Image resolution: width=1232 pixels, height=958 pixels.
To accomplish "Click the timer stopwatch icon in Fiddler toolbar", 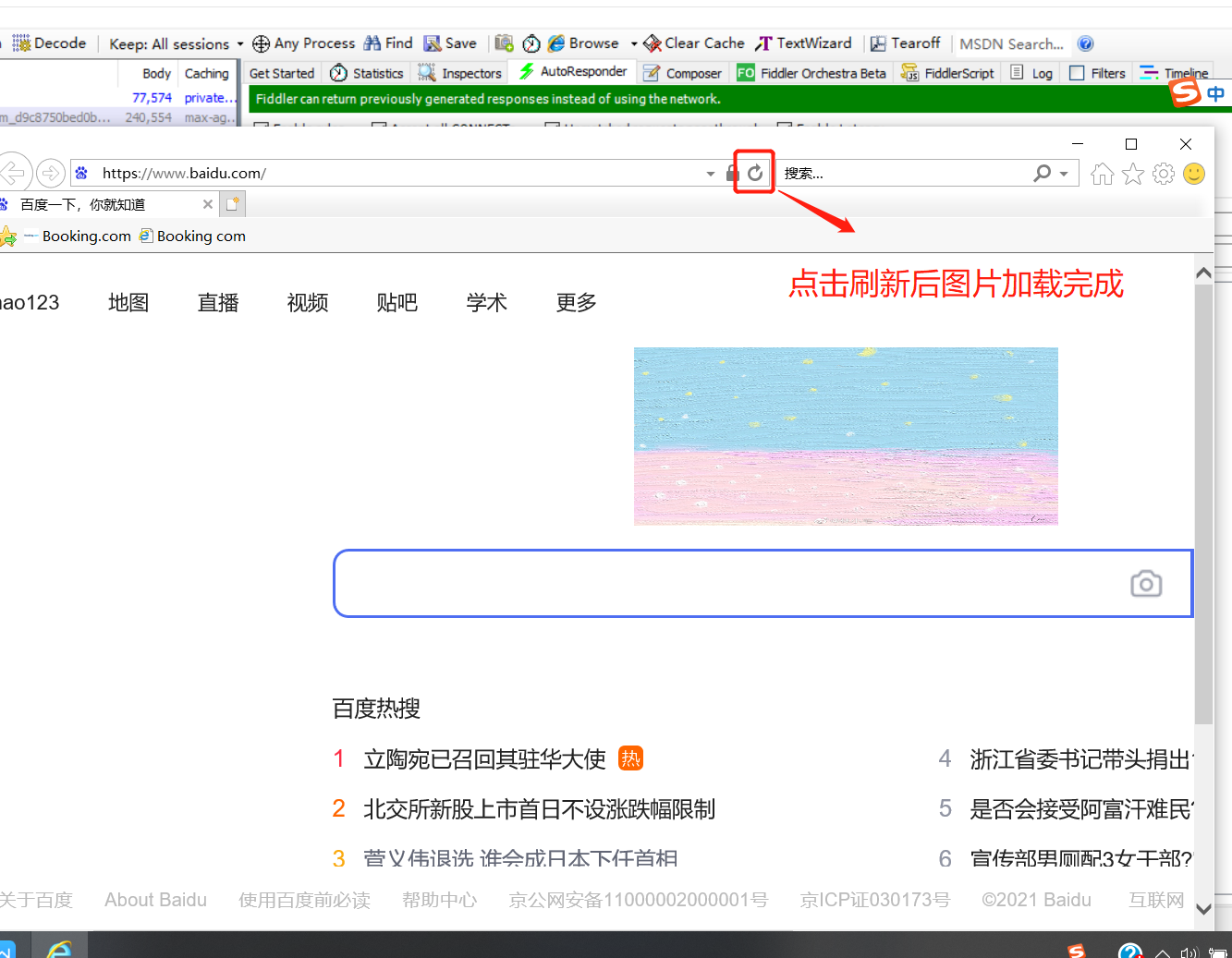I will point(531,43).
